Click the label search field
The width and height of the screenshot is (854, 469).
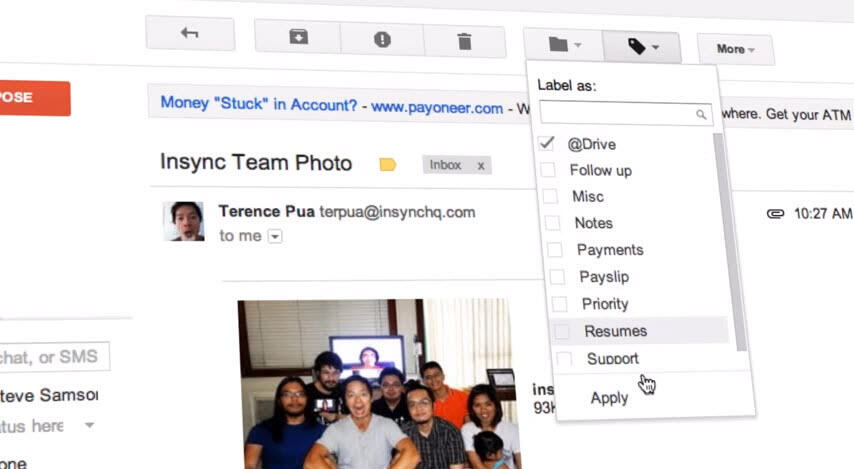(x=625, y=113)
